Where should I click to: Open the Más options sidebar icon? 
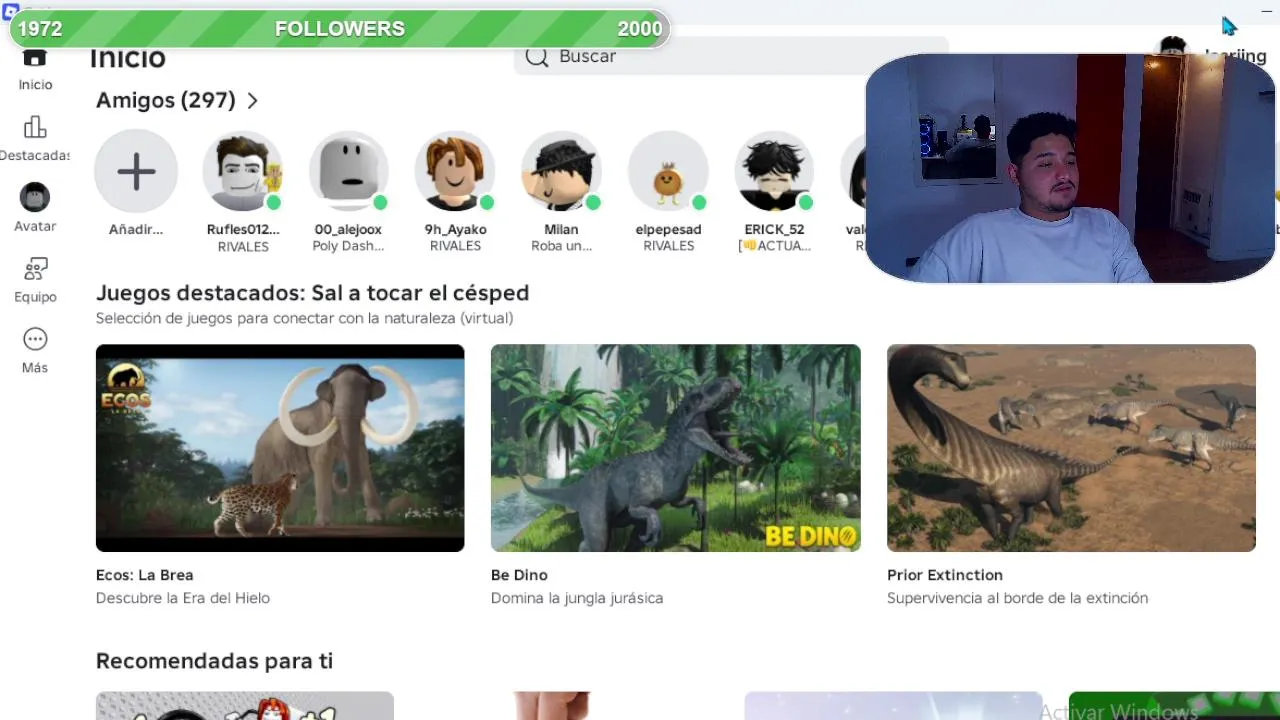(x=35, y=339)
